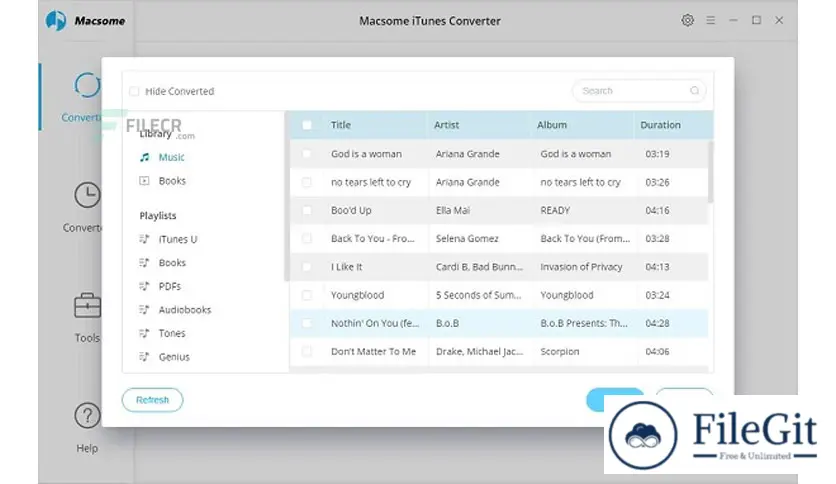Image resolution: width=836 pixels, height=484 pixels.
Task: Check the God is a woman row
Action: pyautogui.click(x=307, y=154)
